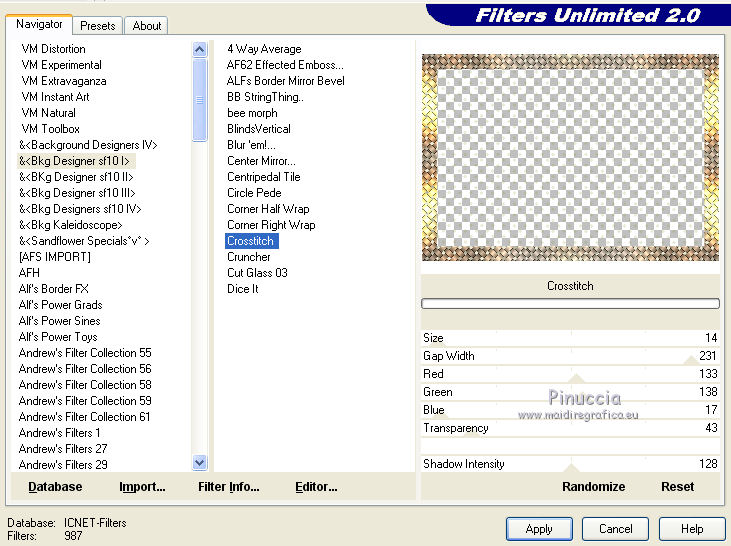
Task: Select Alf's Border FX category
Action: 54,289
